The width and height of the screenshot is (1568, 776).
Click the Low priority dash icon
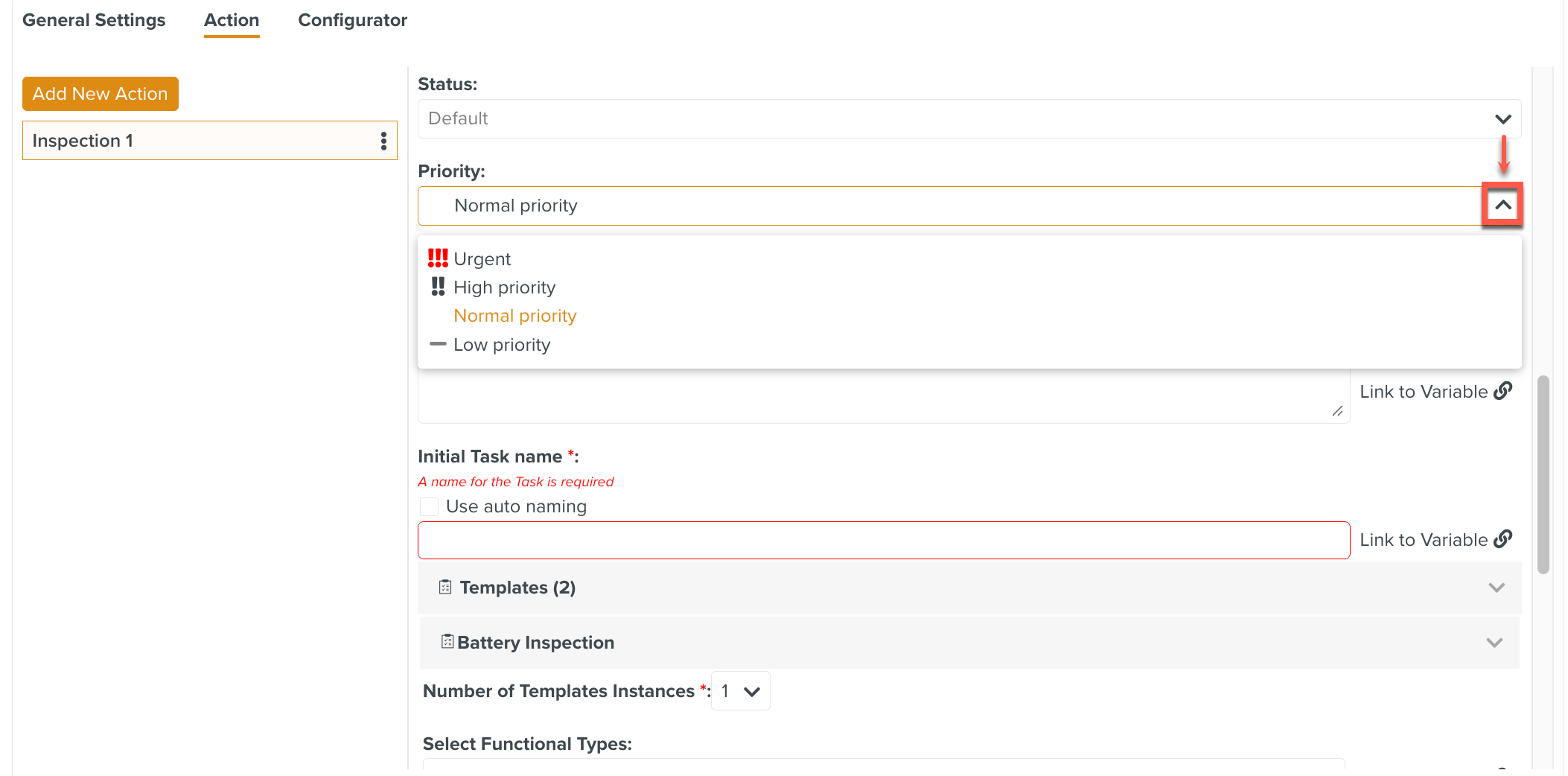coord(438,344)
